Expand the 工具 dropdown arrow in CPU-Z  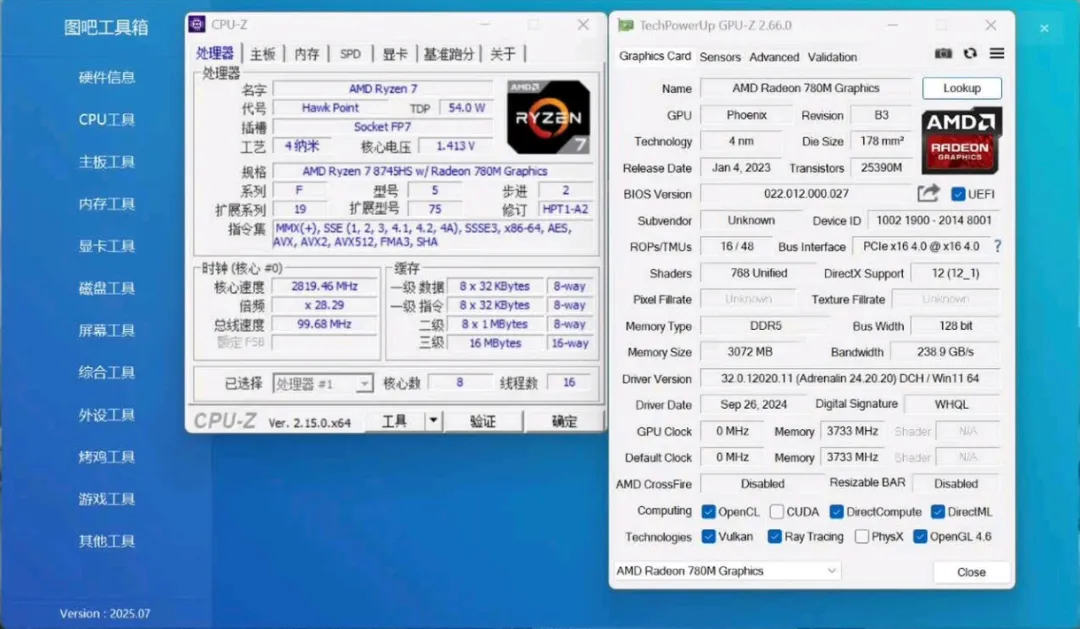click(x=433, y=420)
